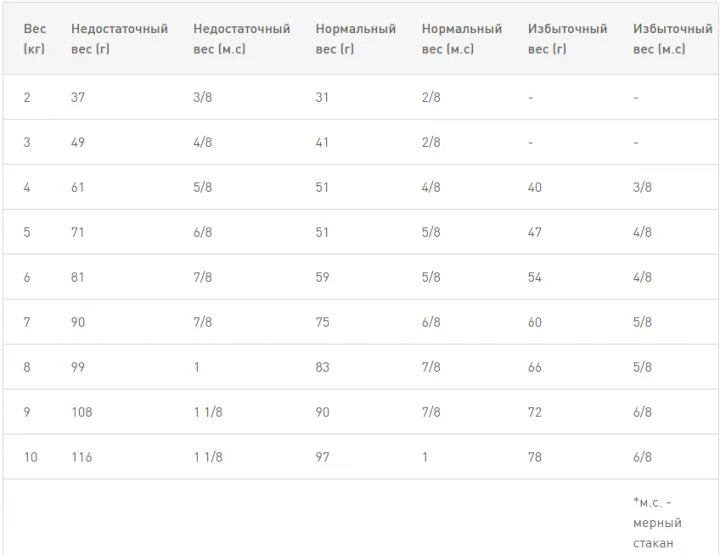
Task: Select the cell with value 75
Action: click(322, 322)
